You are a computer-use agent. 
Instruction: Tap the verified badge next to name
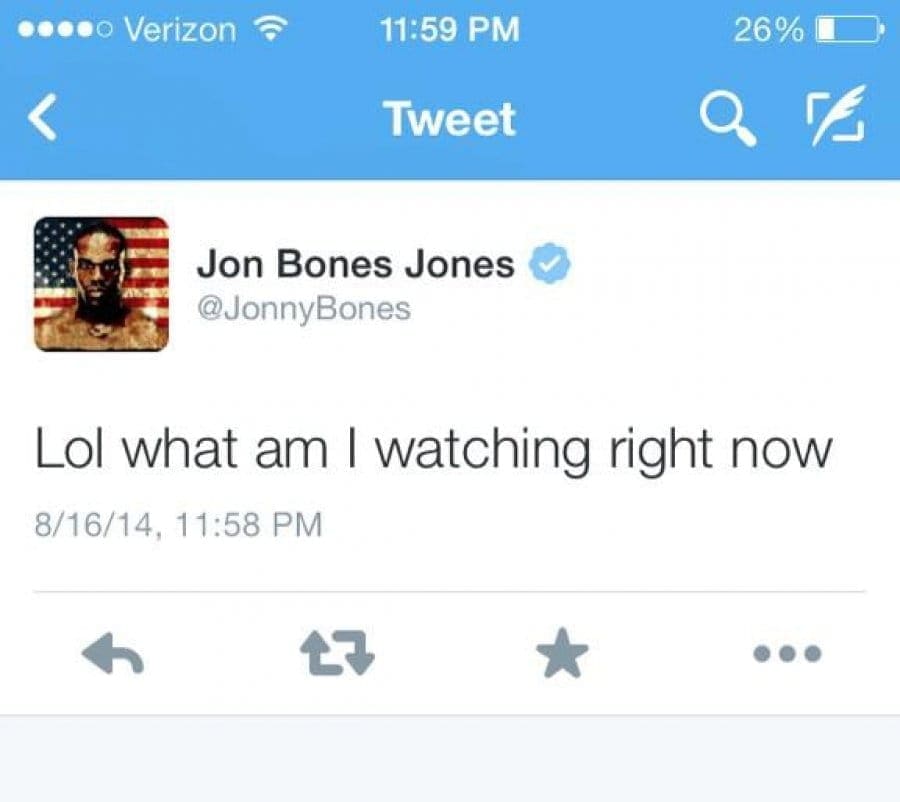[549, 263]
